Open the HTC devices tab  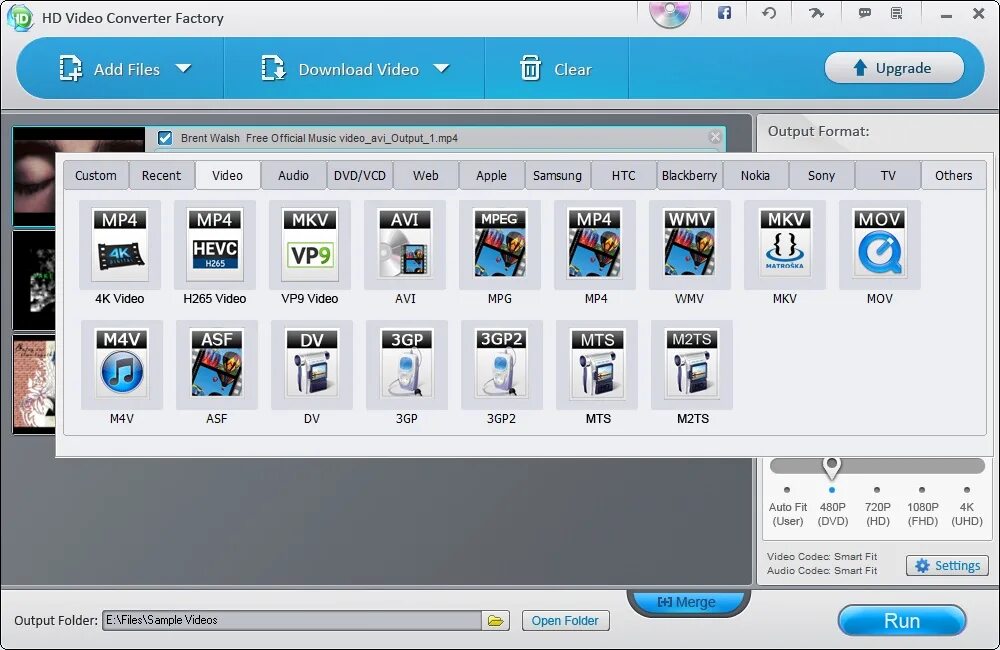pos(624,175)
